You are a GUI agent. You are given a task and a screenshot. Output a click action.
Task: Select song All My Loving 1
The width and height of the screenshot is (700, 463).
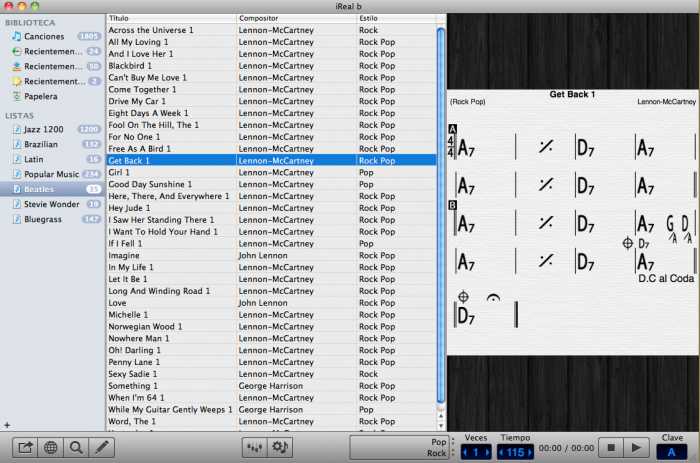(x=271, y=42)
